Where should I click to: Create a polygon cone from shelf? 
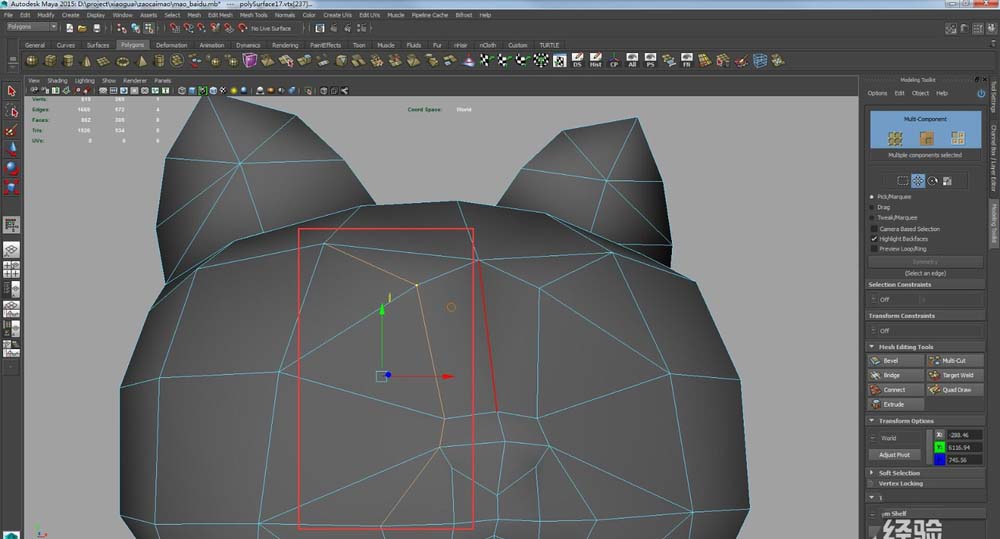click(x=86, y=61)
